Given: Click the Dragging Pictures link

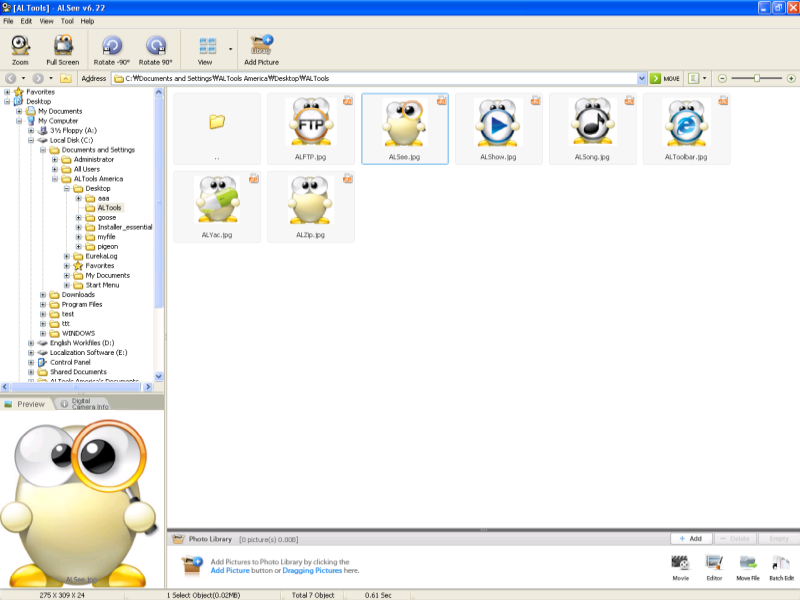Looking at the screenshot, I should (x=312, y=570).
